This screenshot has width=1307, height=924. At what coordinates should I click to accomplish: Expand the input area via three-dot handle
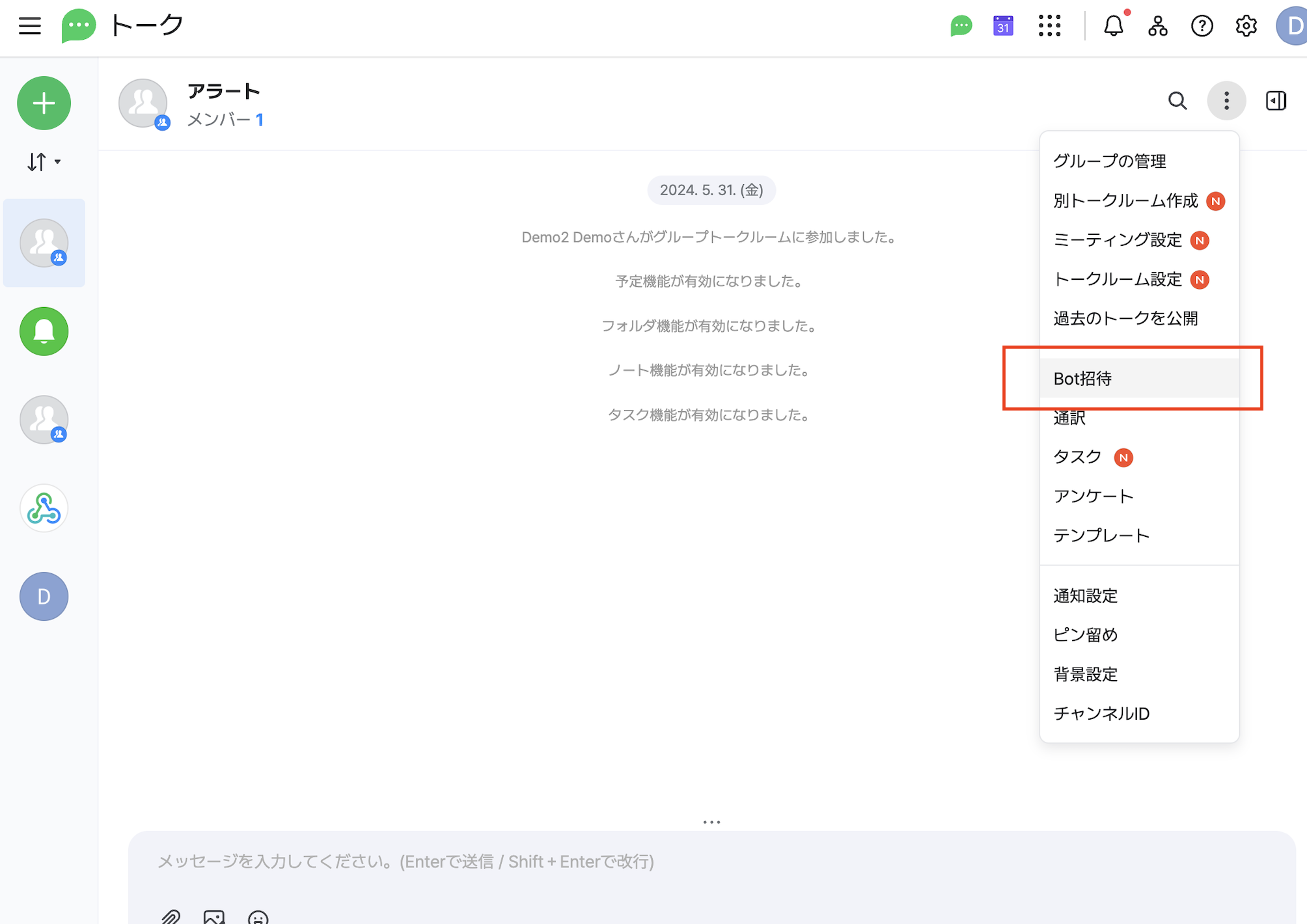pos(711,822)
